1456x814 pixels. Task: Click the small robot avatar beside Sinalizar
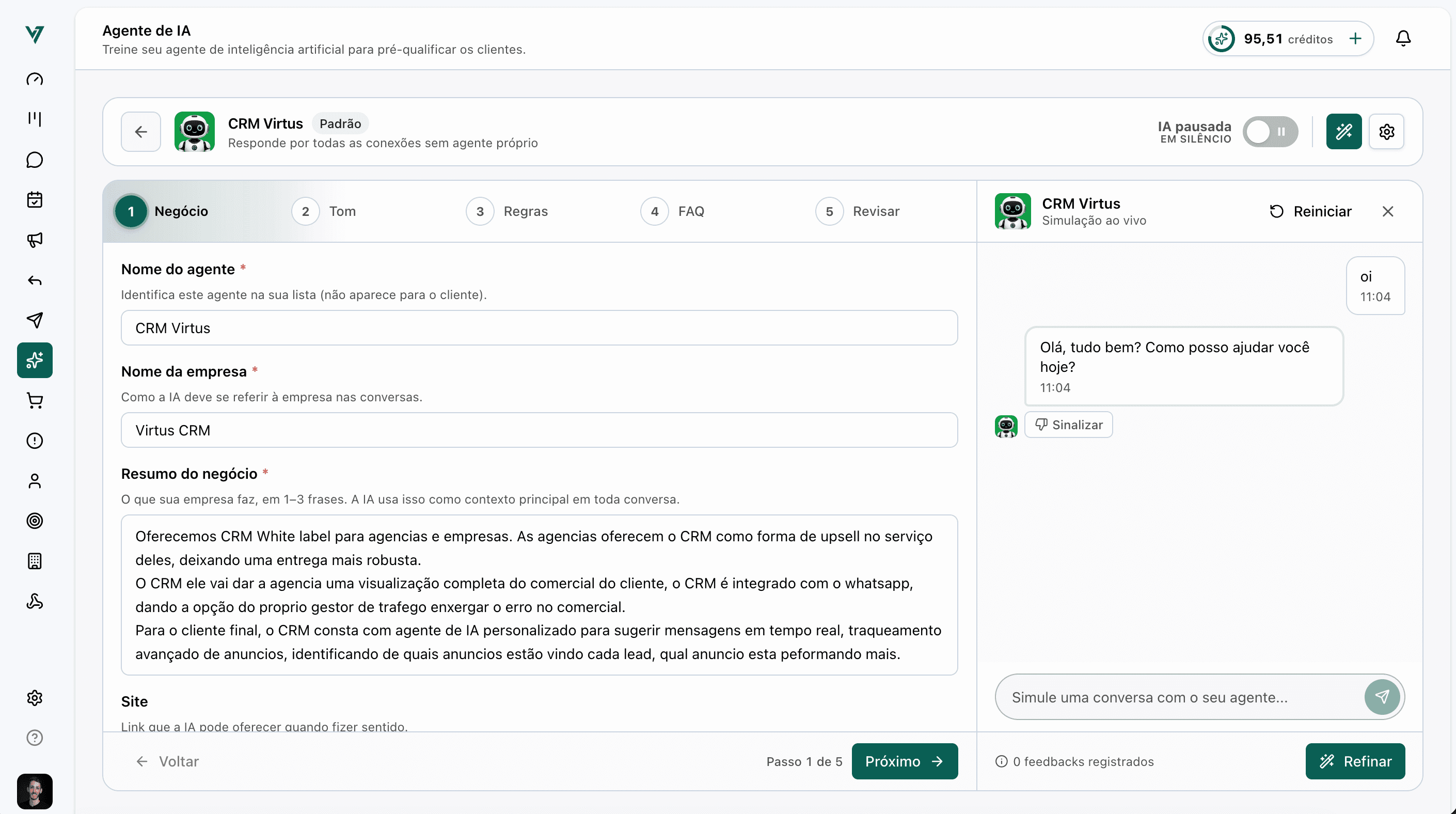point(1006,426)
